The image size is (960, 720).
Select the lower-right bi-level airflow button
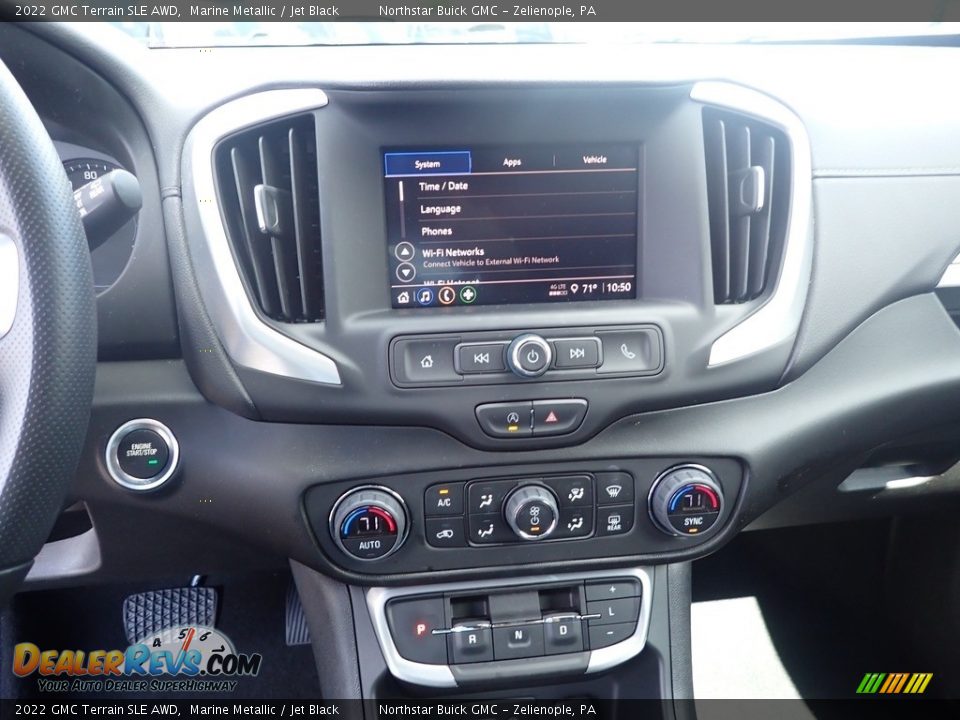tap(576, 523)
